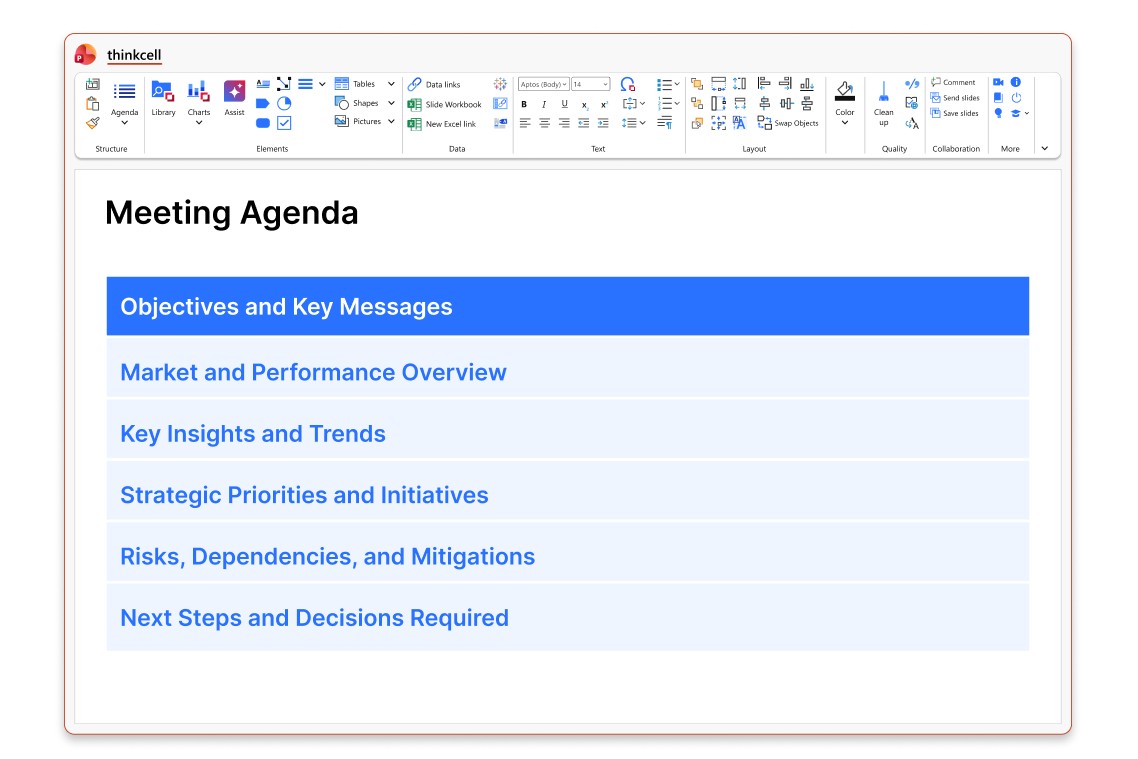Click the connector line element icon
This screenshot has width=1138, height=759.
tap(284, 84)
